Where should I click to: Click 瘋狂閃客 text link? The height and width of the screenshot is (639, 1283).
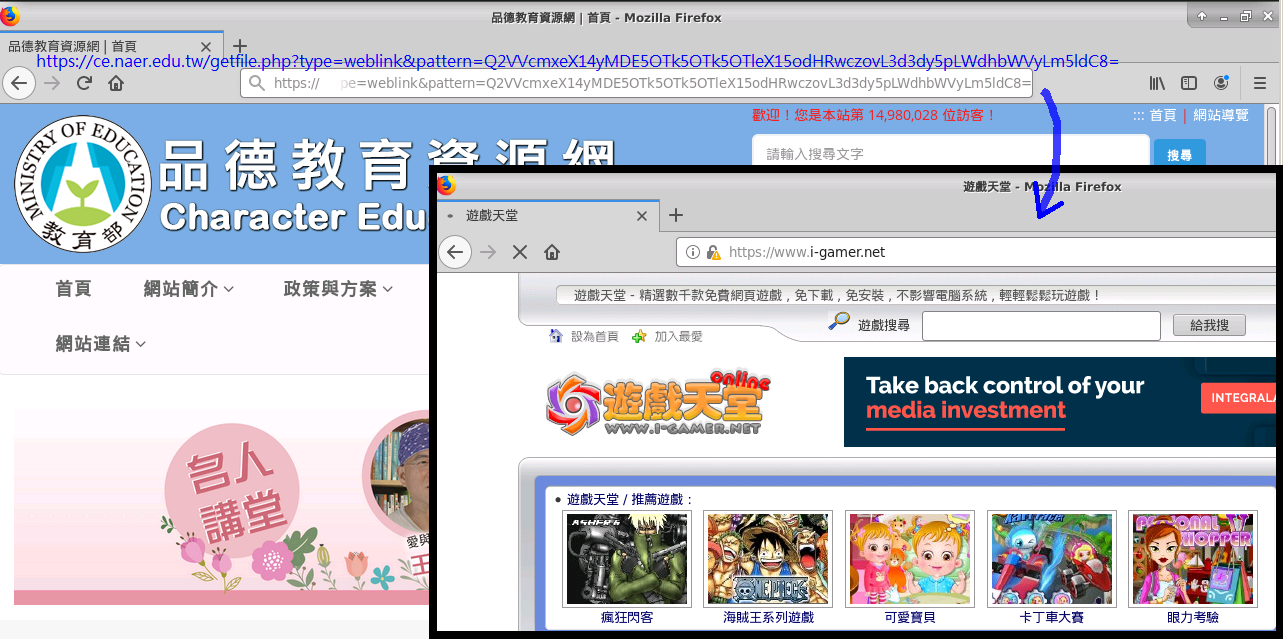(x=627, y=618)
